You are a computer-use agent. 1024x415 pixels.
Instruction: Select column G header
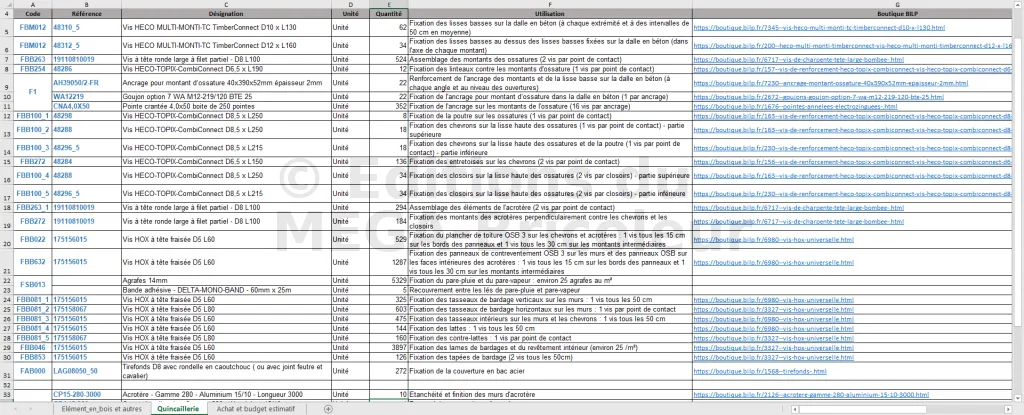click(x=856, y=5)
